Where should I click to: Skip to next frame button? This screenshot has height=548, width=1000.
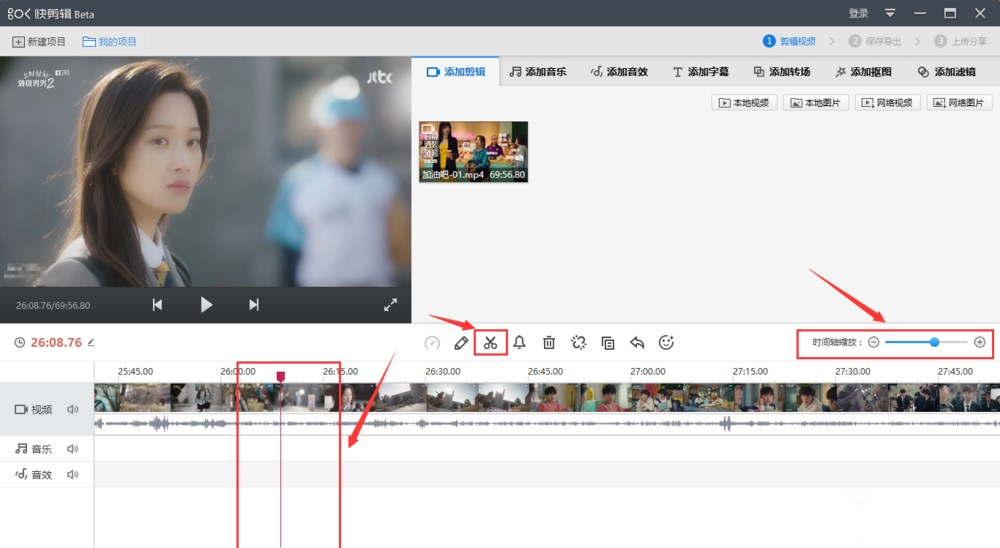[254, 305]
